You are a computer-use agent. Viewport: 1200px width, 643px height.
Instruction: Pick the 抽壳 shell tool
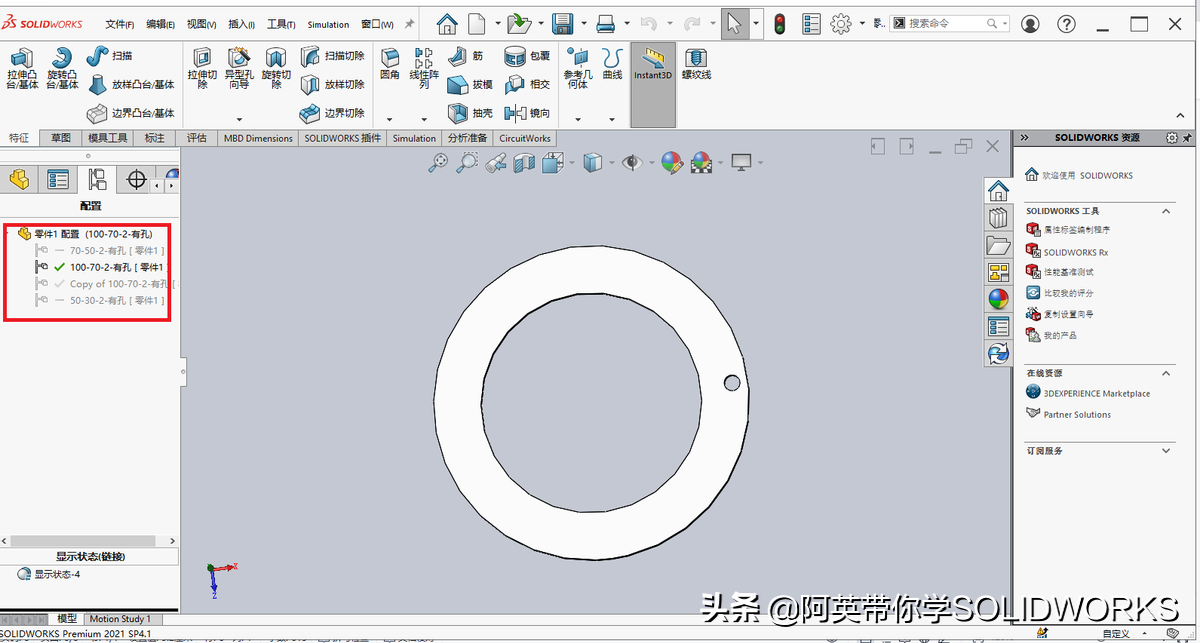point(471,113)
